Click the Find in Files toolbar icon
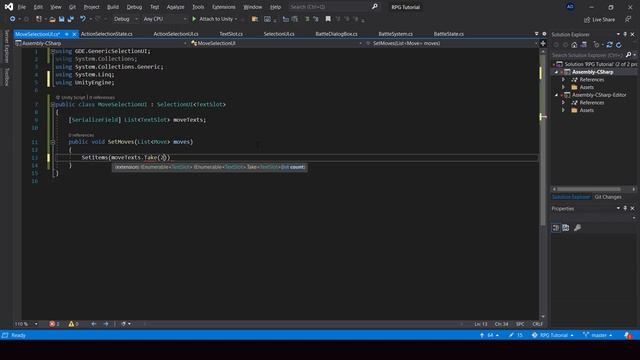This screenshot has width=640, height=360. click(x=255, y=19)
